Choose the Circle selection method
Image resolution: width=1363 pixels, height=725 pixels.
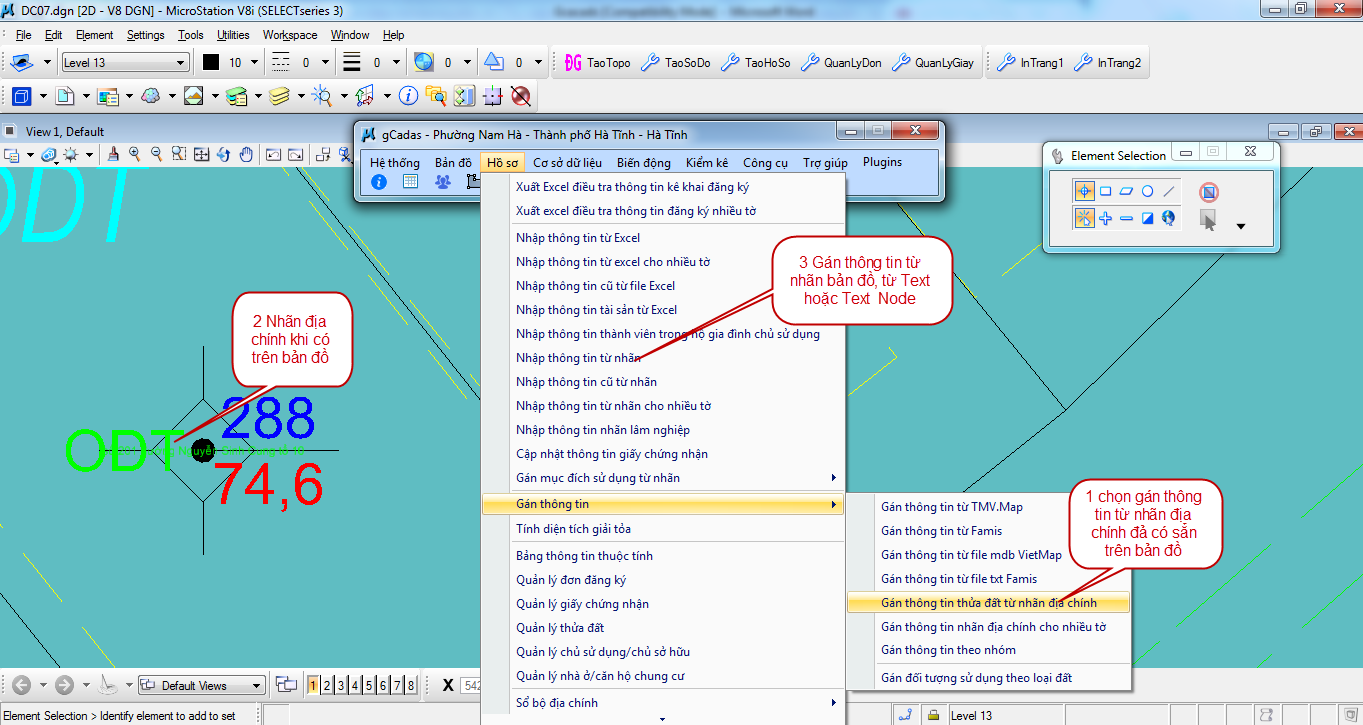1147,191
